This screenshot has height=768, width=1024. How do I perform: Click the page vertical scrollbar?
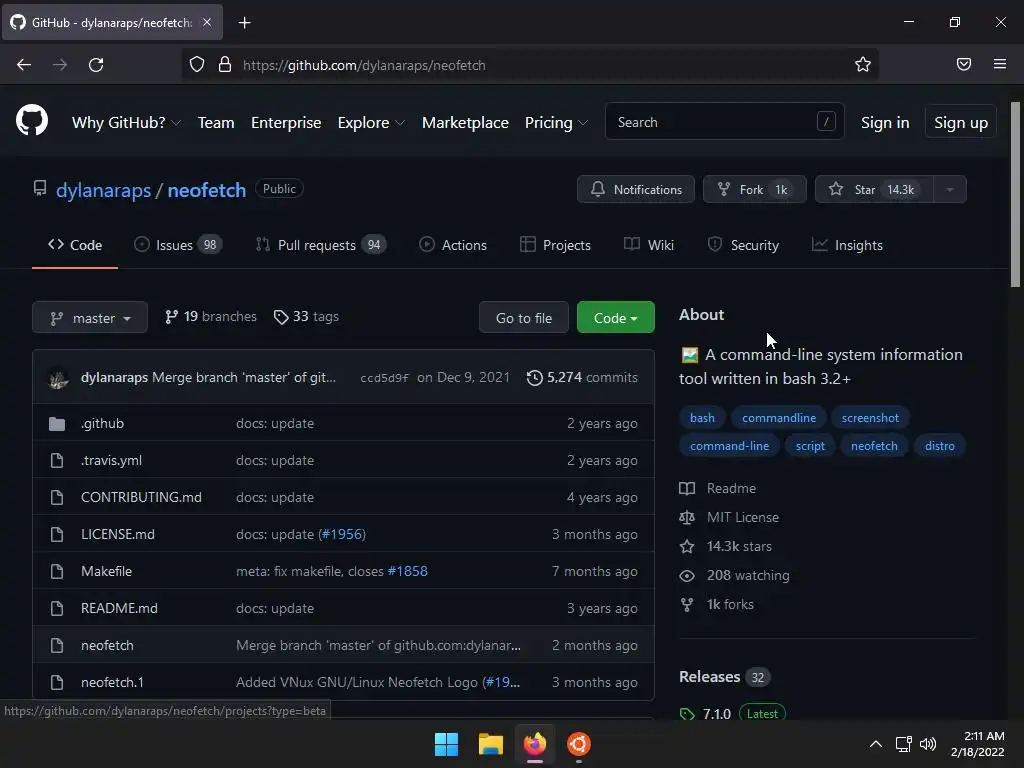click(1015, 195)
